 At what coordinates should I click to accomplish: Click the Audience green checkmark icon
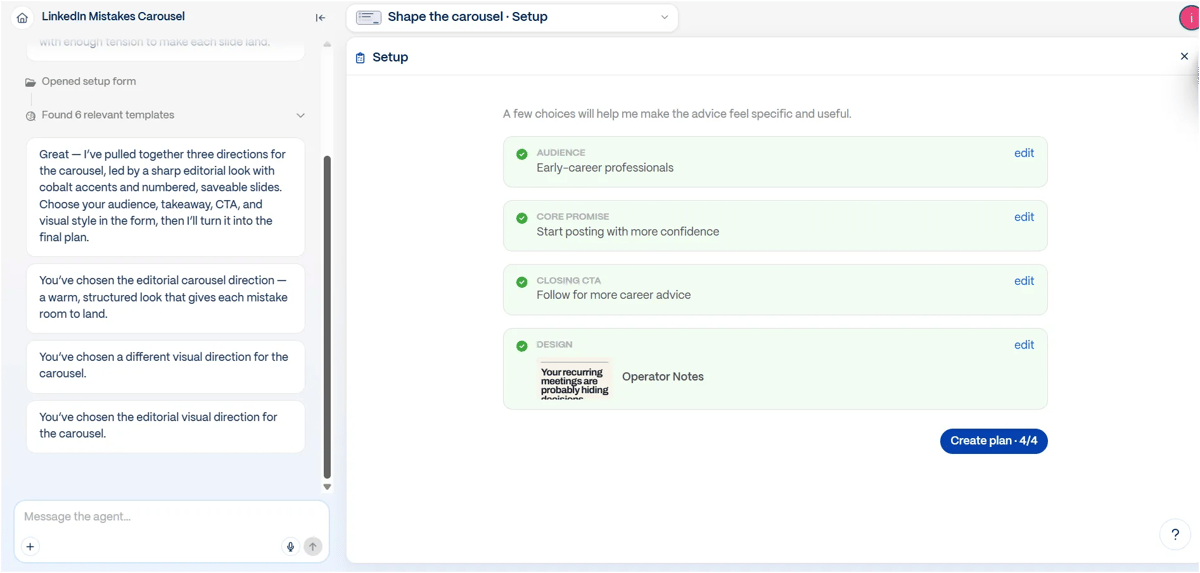pos(522,154)
